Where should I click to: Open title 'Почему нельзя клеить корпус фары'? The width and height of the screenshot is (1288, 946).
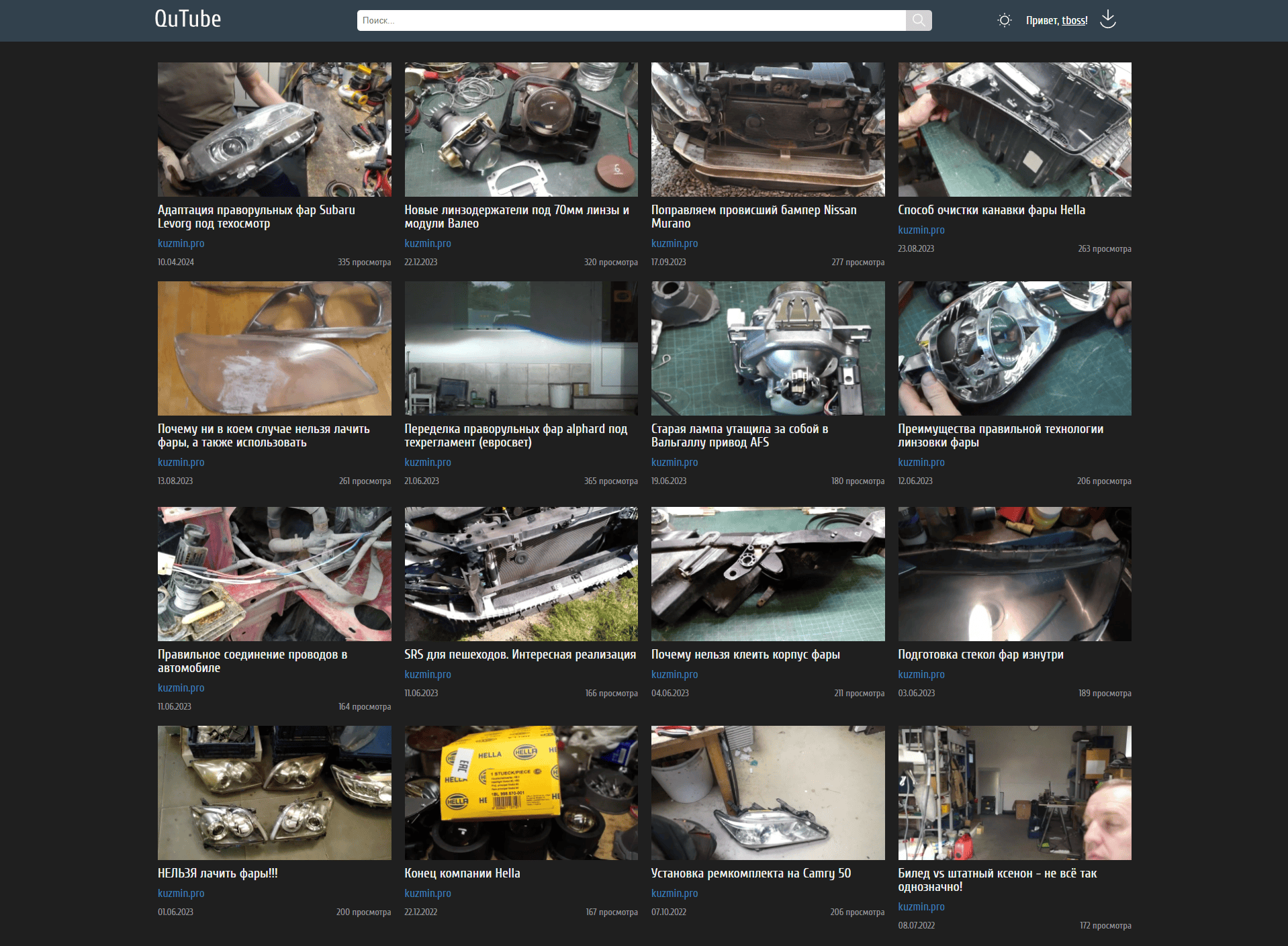745,655
